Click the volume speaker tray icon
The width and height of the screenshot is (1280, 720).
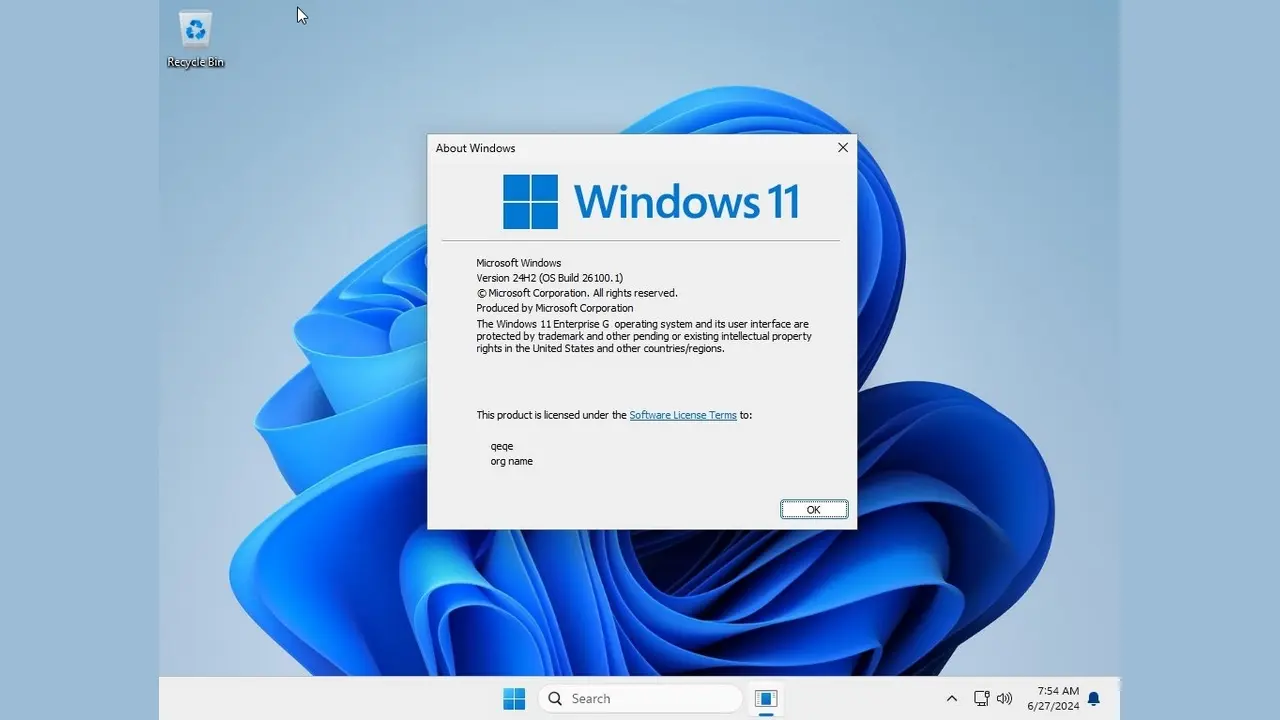tap(1004, 698)
